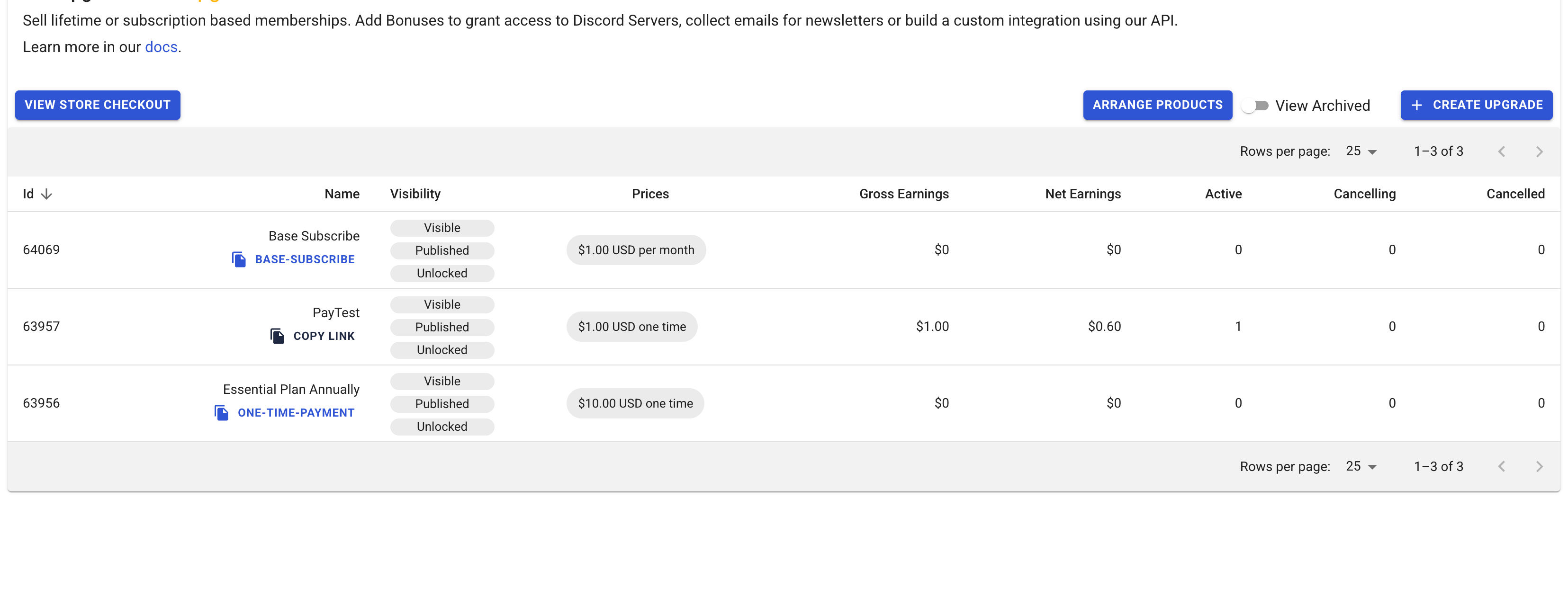This screenshot has width=1568, height=605.
Task: Click copy icon beside ONE-TIME-PAYMENT link
Action: [x=222, y=413]
